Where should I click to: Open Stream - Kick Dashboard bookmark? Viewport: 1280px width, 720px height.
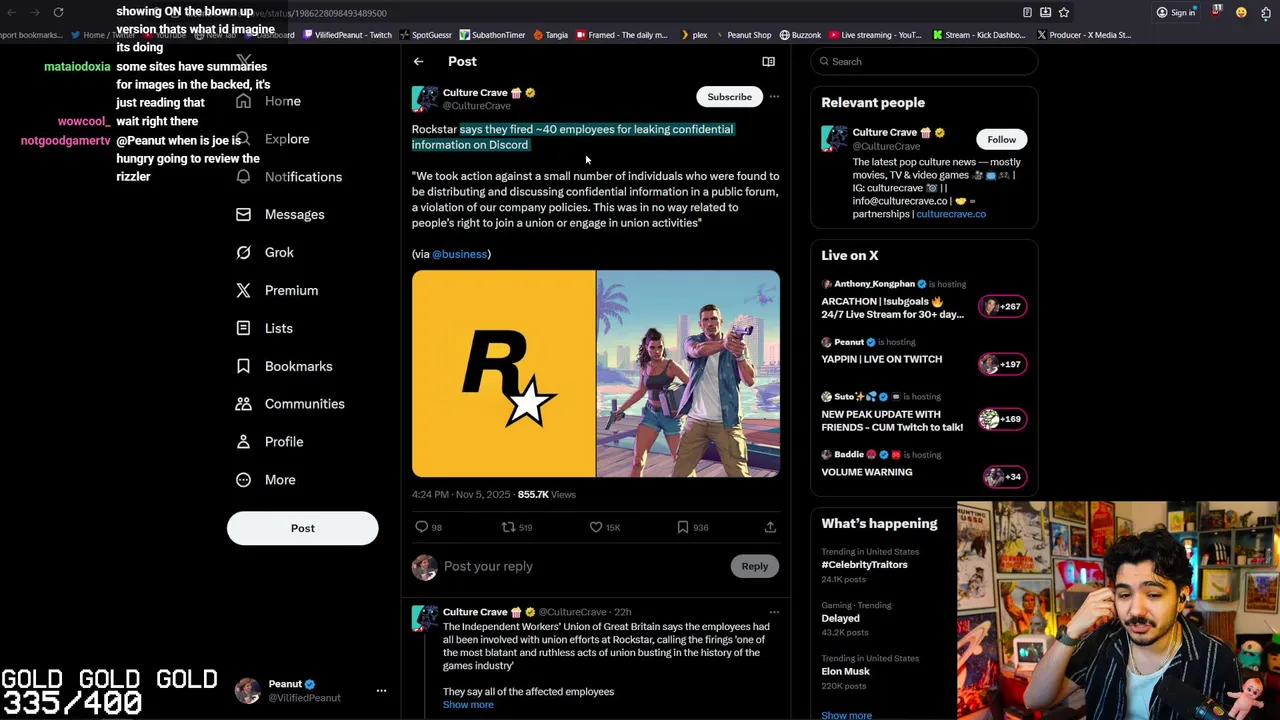pyautogui.click(x=979, y=35)
